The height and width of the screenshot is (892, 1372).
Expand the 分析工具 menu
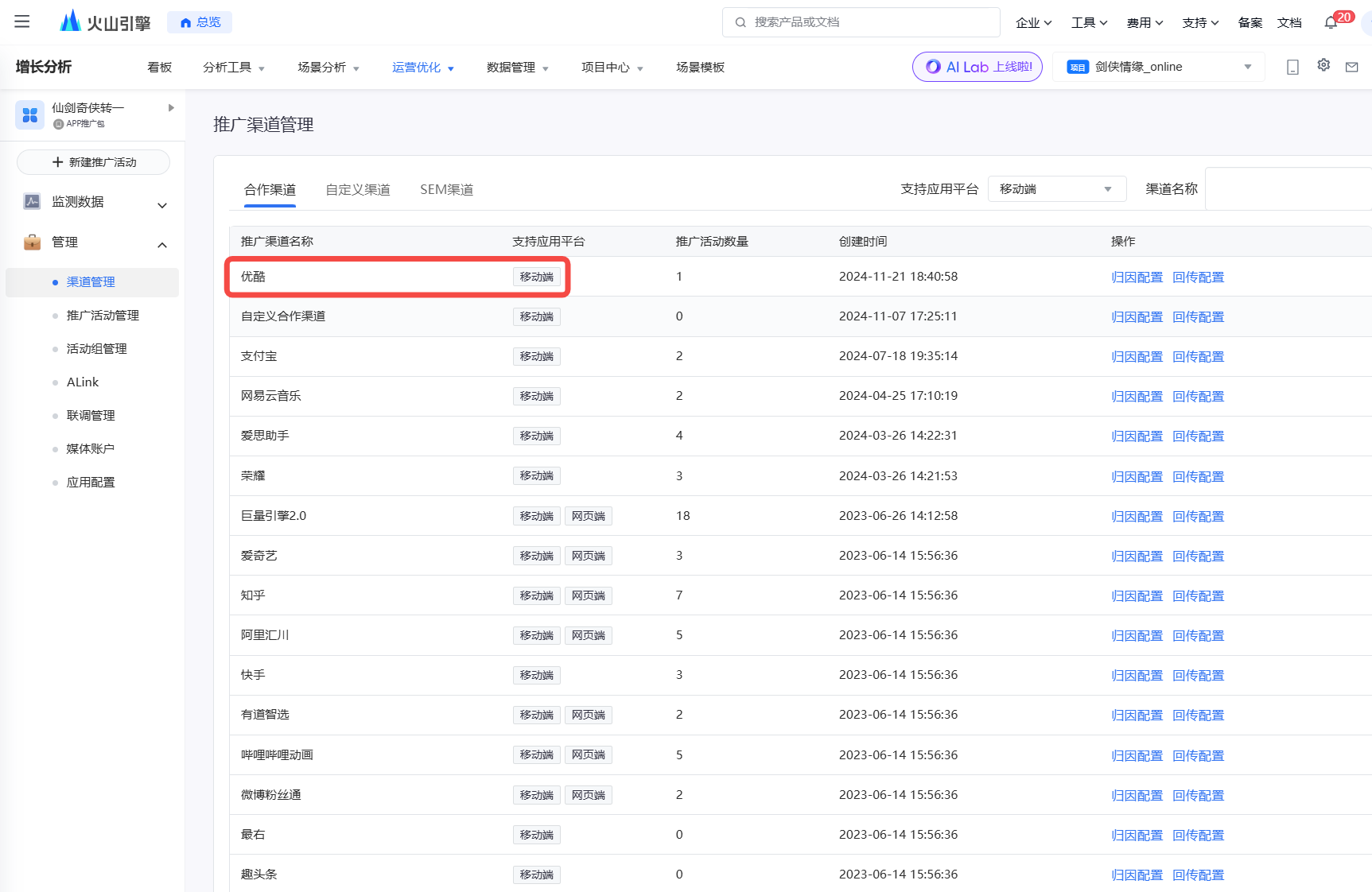tap(234, 68)
